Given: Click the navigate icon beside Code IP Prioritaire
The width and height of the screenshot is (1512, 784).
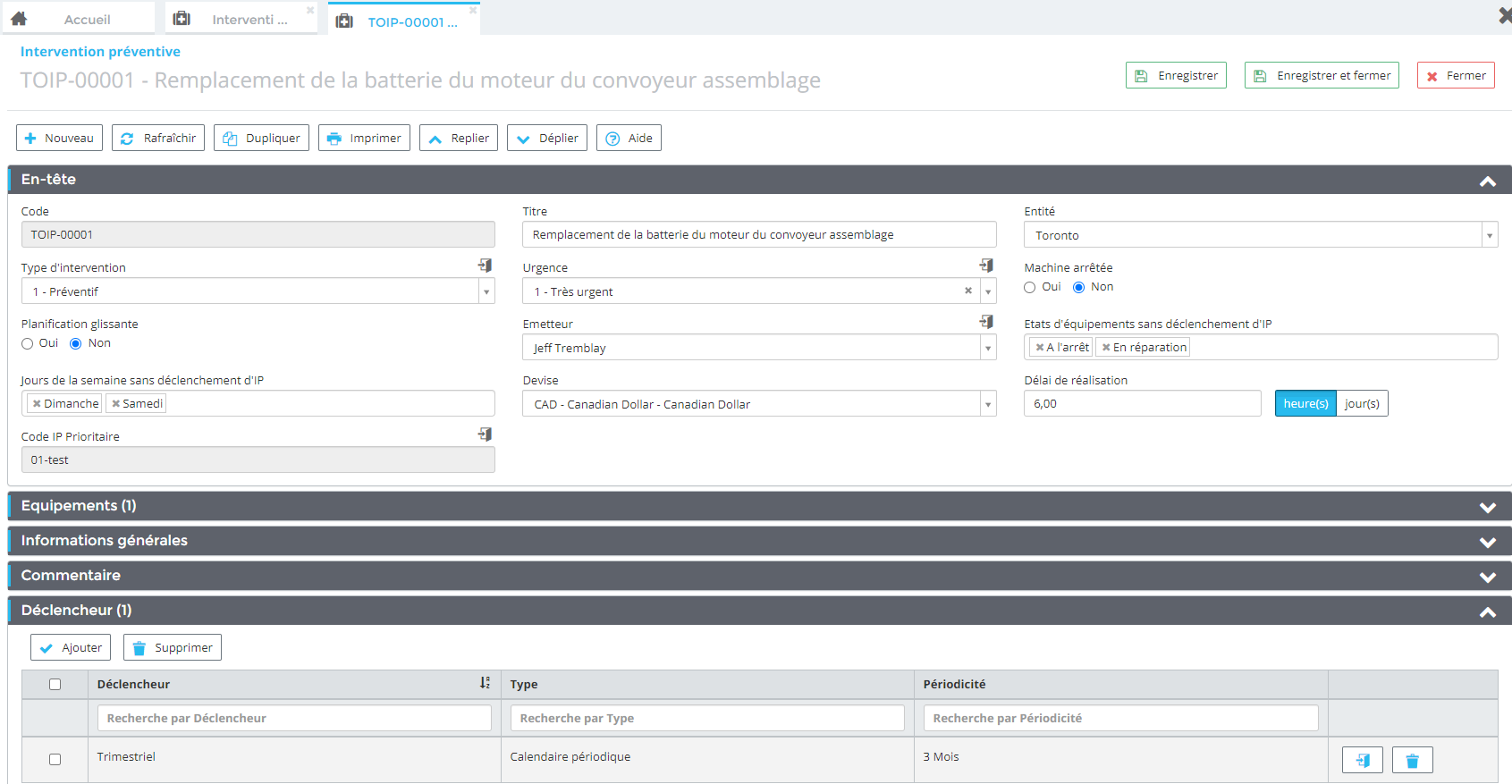Looking at the screenshot, I should coord(485,434).
